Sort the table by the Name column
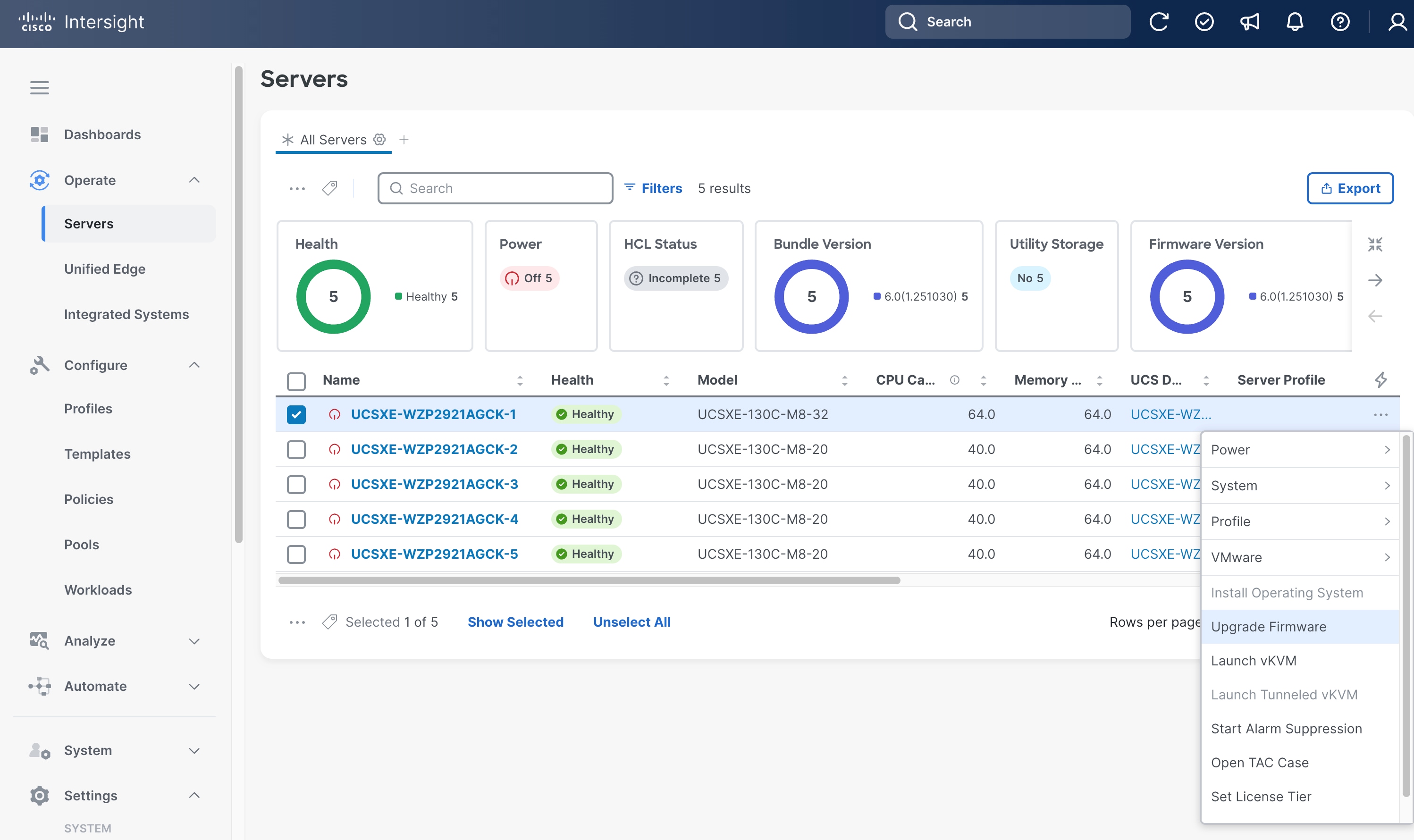 (x=520, y=380)
